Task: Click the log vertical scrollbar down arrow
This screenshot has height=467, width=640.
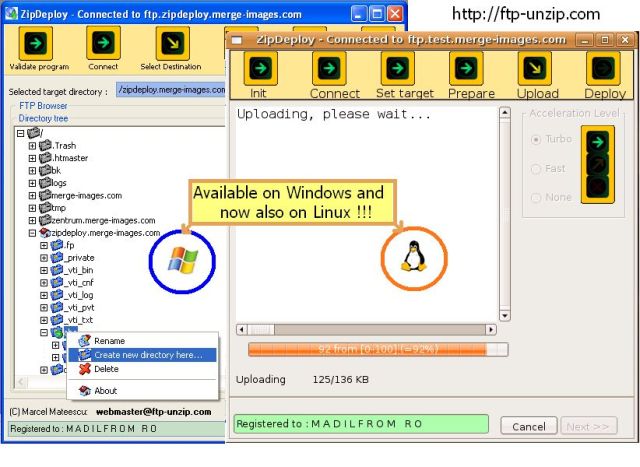Action: pos(505,316)
